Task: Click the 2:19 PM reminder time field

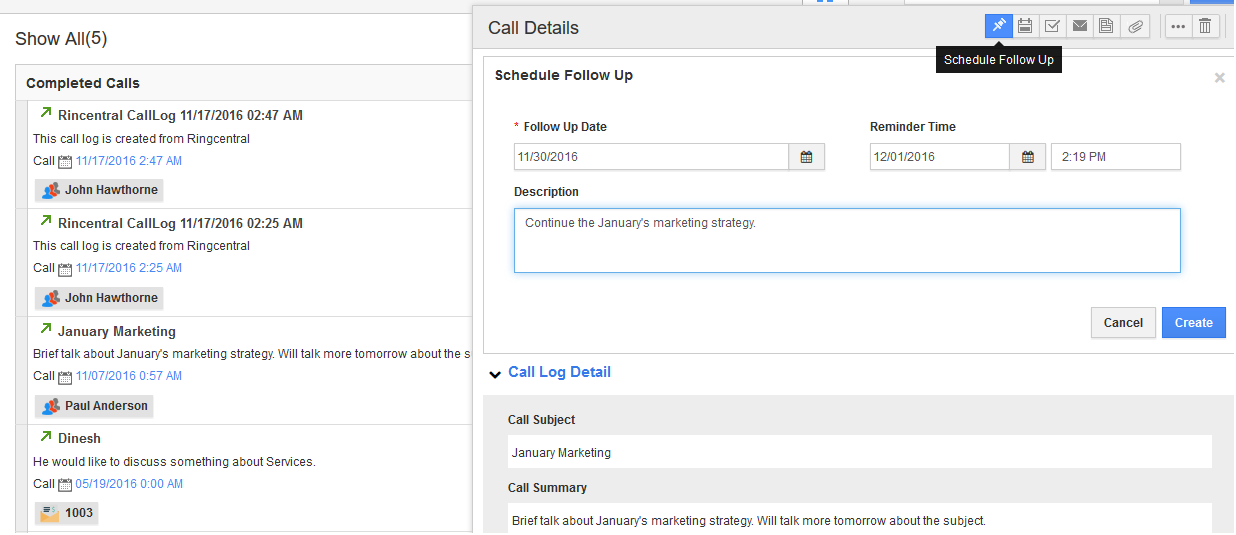Action: coord(1115,157)
